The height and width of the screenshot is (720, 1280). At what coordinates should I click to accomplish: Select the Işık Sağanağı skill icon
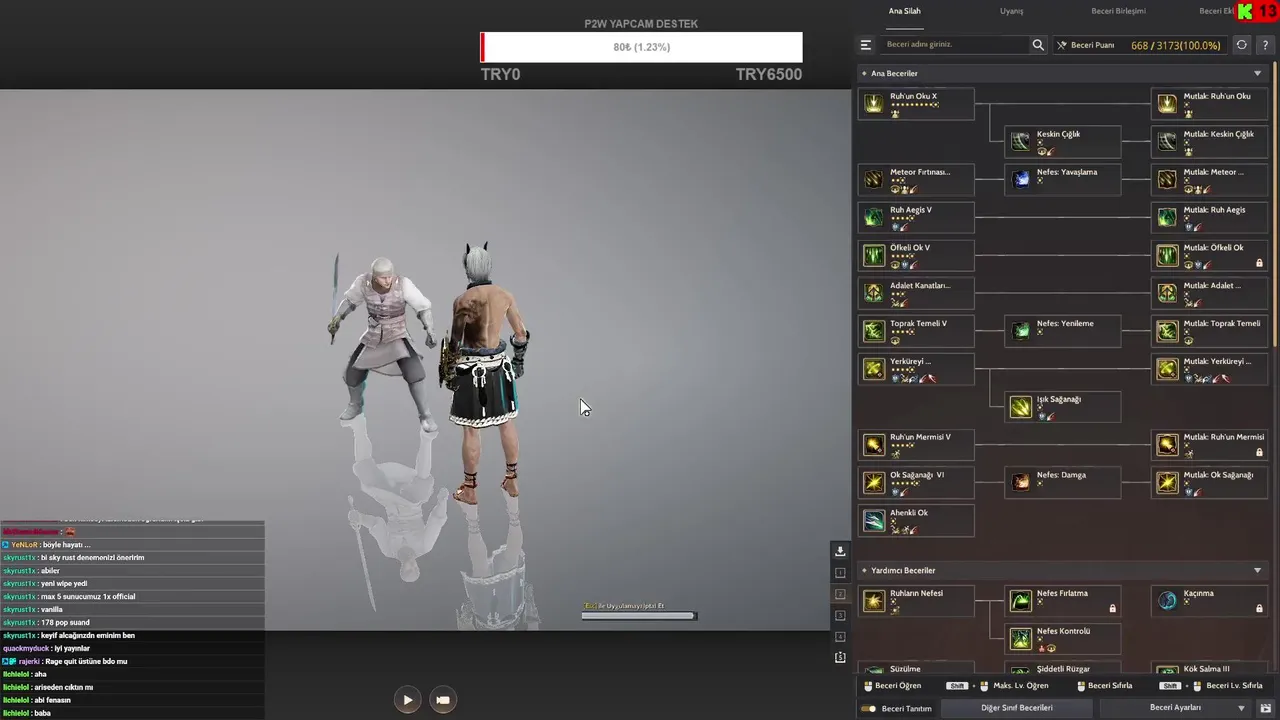pos(1020,407)
